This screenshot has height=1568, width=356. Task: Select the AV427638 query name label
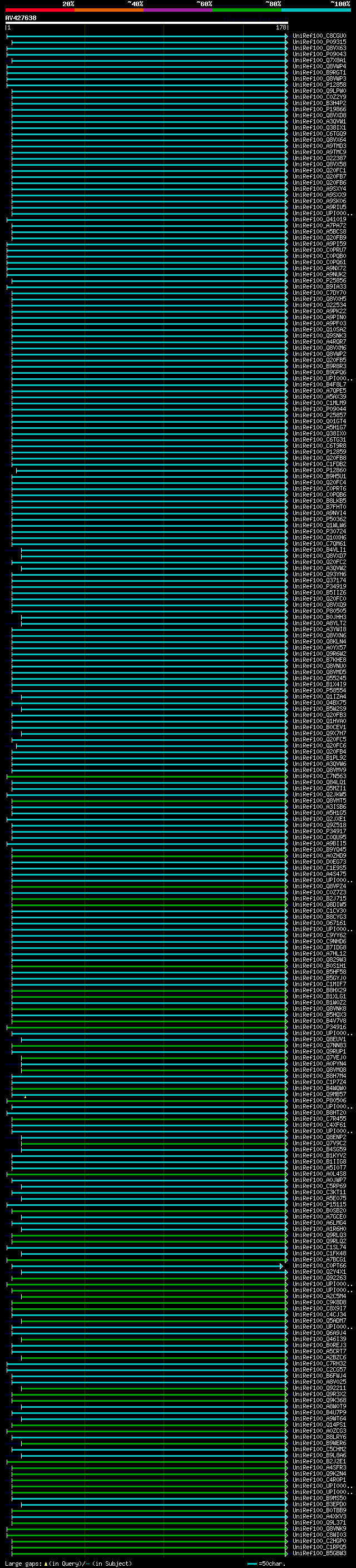point(21,18)
